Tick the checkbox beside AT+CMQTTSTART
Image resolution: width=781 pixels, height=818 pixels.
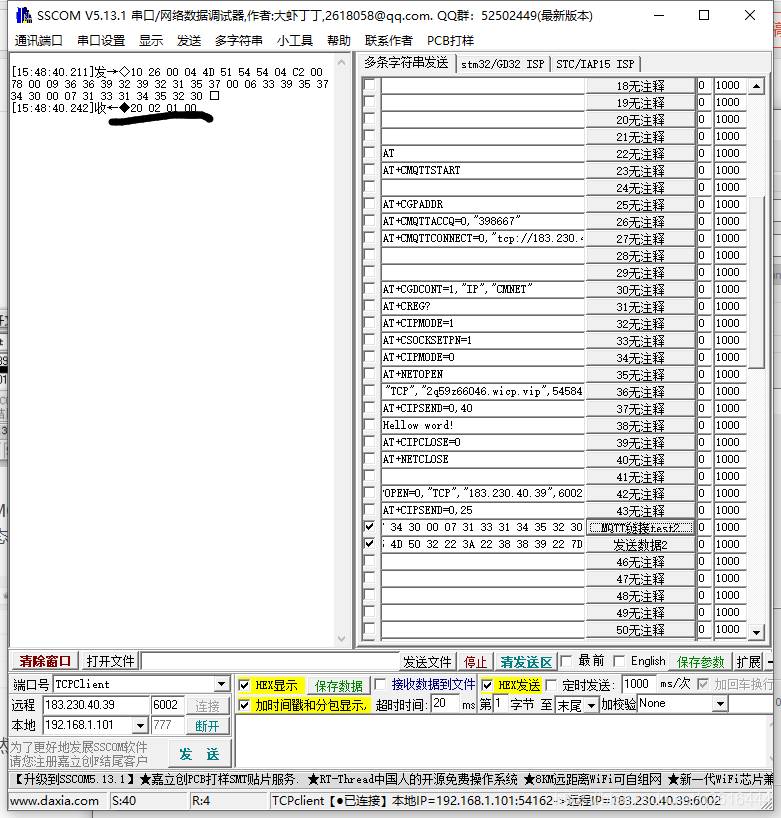[x=369, y=170]
